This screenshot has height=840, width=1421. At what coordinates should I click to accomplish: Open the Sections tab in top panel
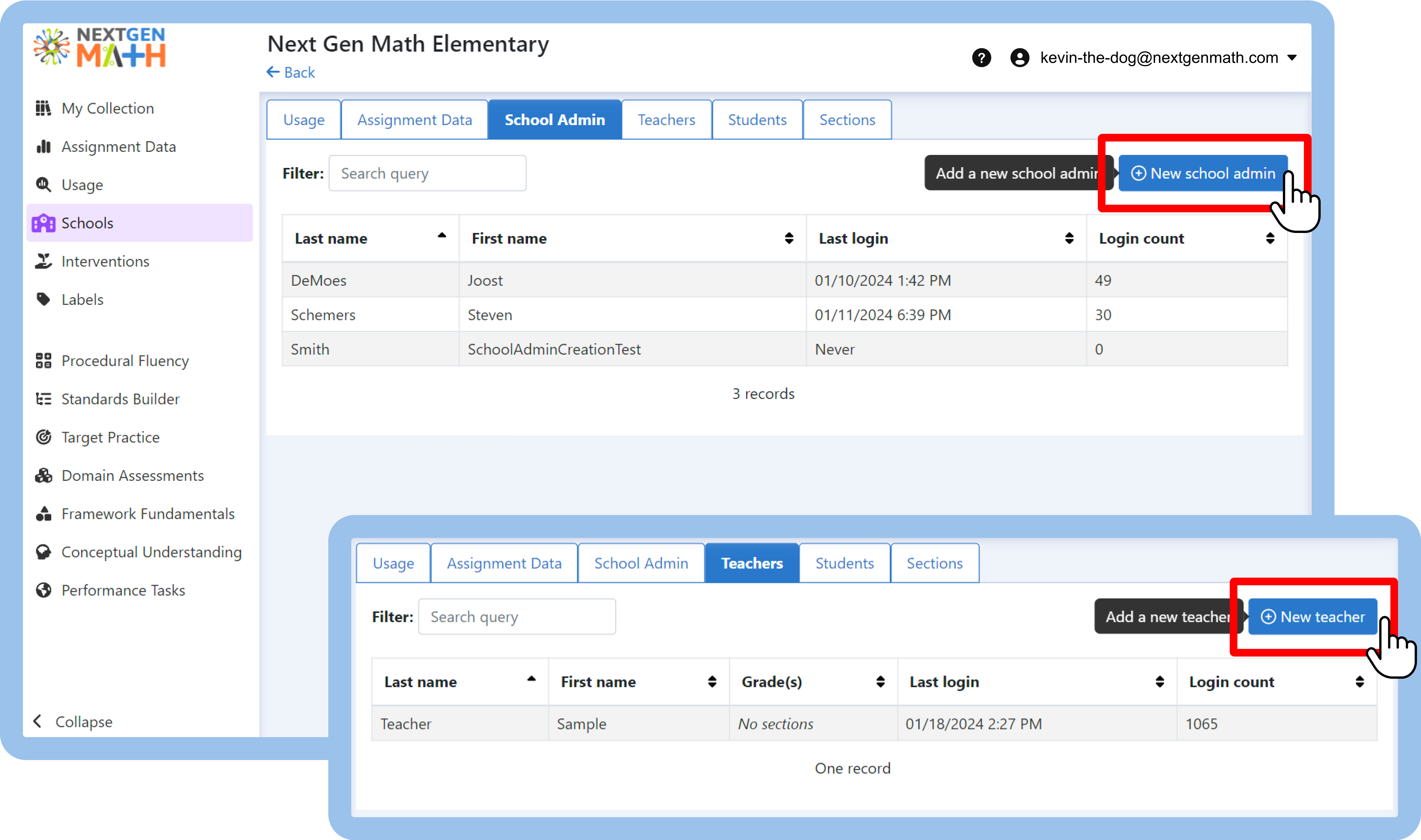click(847, 119)
